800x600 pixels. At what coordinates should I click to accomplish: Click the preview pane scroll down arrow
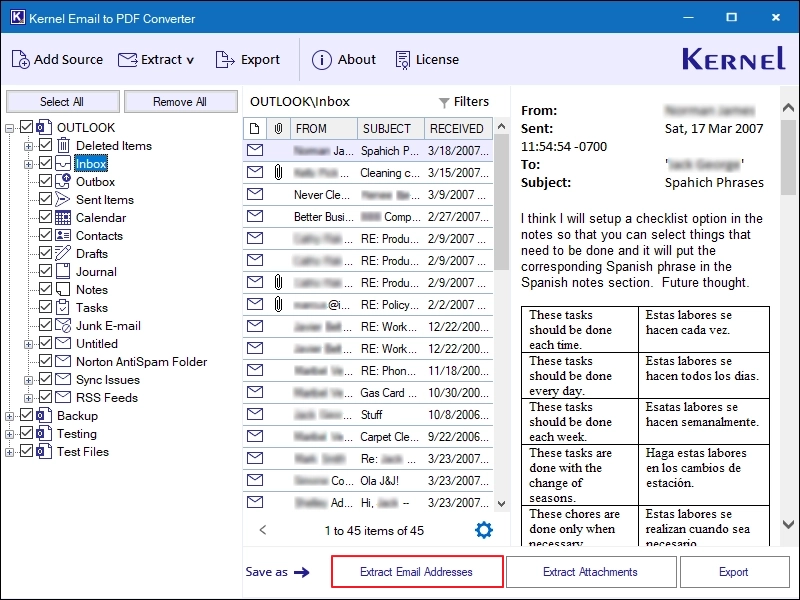(x=788, y=524)
